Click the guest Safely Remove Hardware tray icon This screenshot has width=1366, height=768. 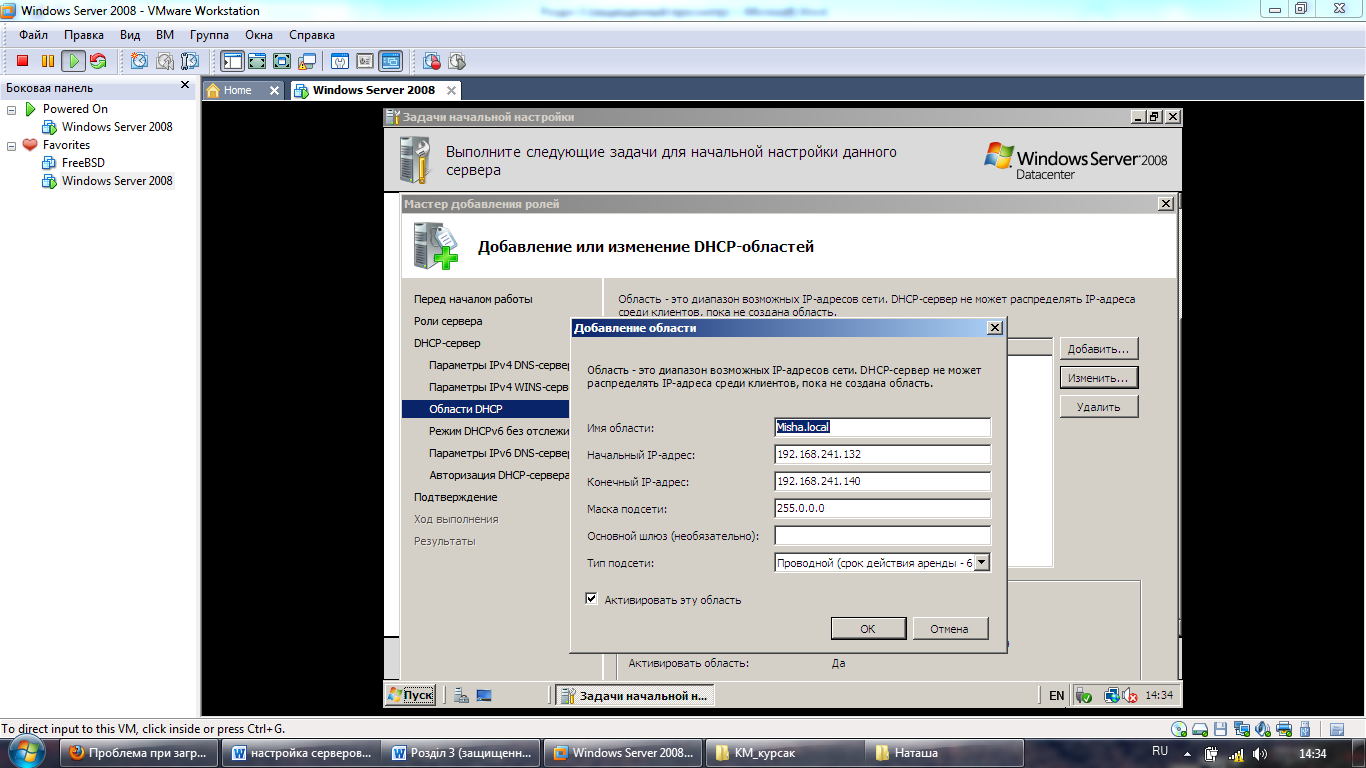point(1085,695)
